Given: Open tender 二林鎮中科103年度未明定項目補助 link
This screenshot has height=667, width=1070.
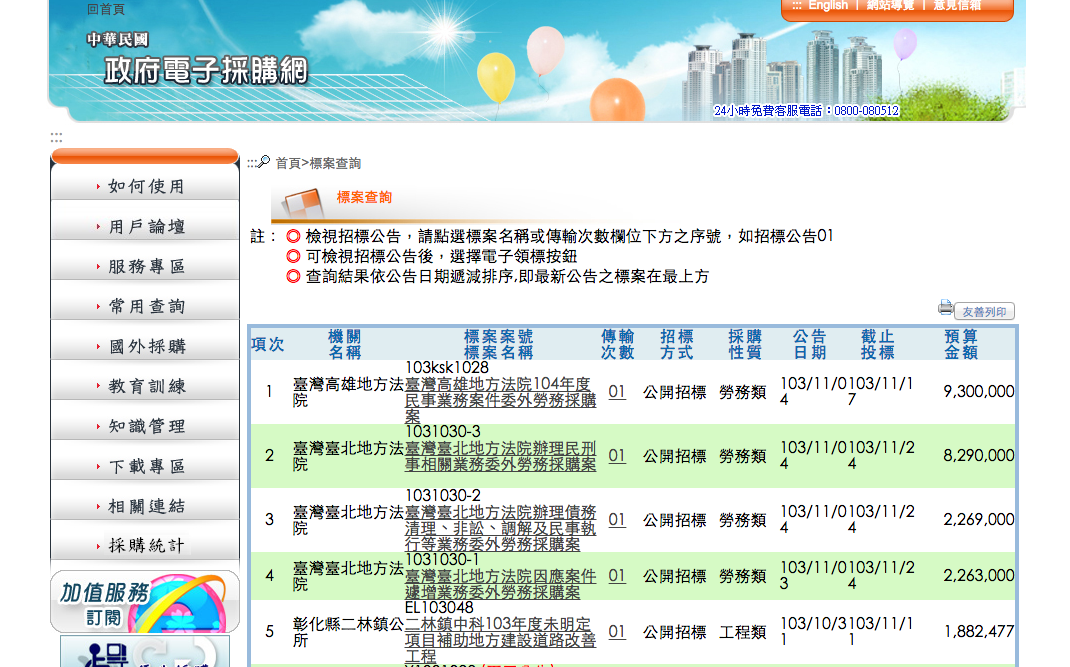Looking at the screenshot, I should tap(500, 640).
